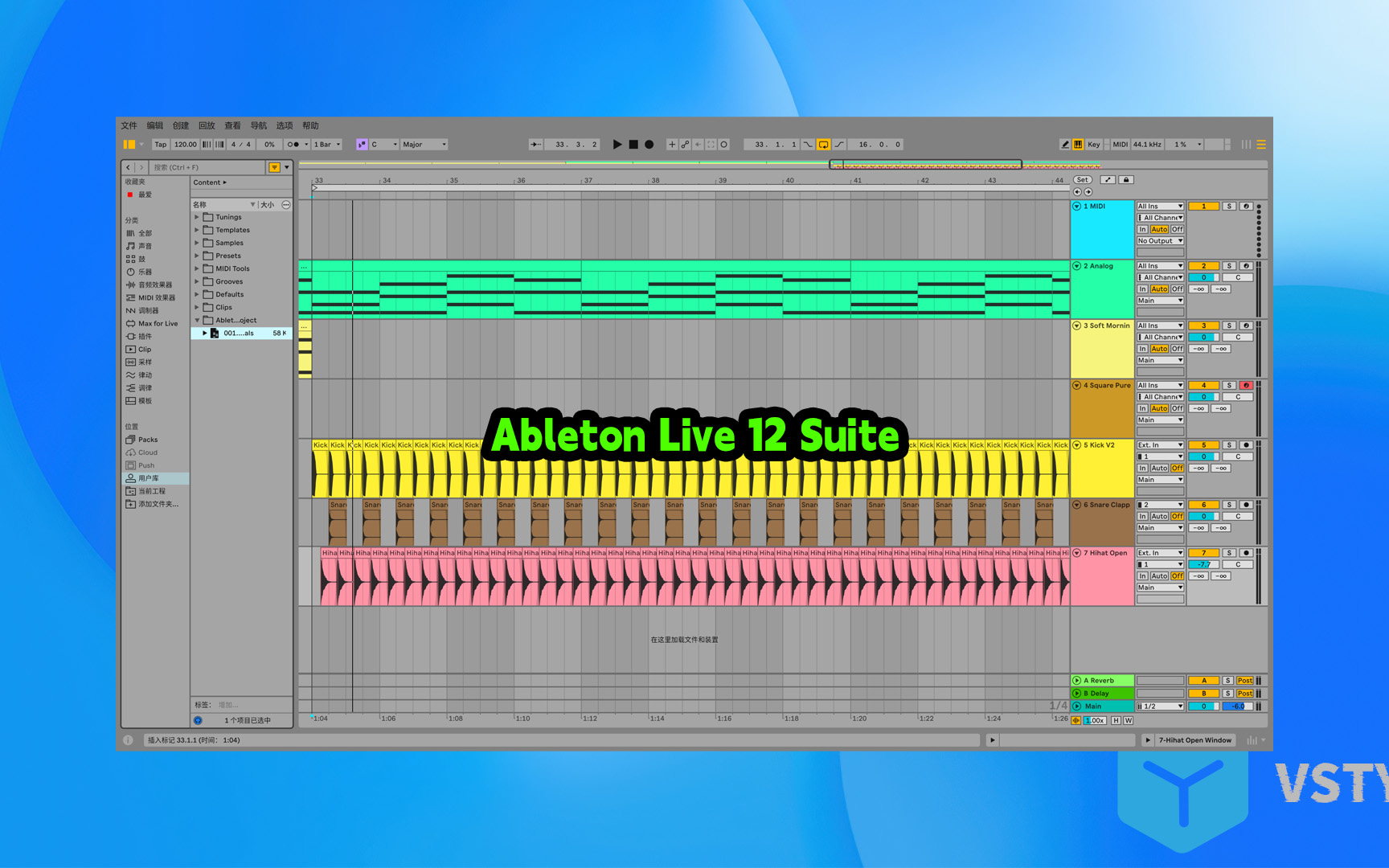Viewport: 1389px width, 868px height.
Task: Solo the 7 Hihat Open track
Action: 1229,553
